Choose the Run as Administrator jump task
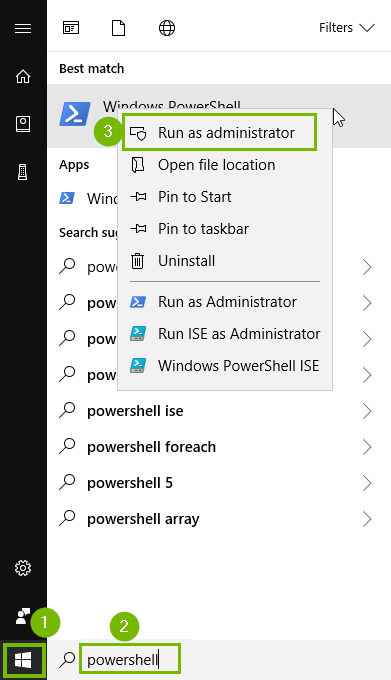Viewport: 391px width, 680px height. (x=225, y=302)
